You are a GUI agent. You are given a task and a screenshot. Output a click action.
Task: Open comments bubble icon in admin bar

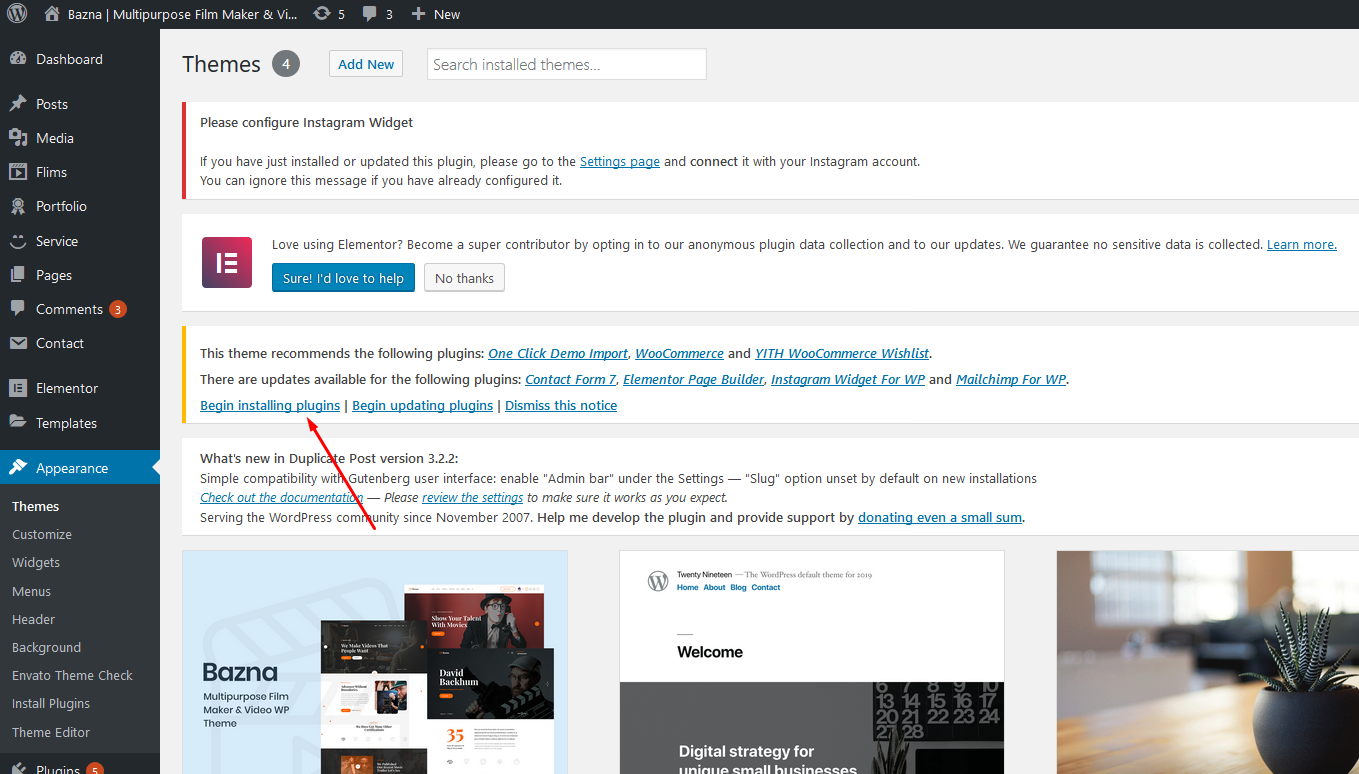[370, 14]
